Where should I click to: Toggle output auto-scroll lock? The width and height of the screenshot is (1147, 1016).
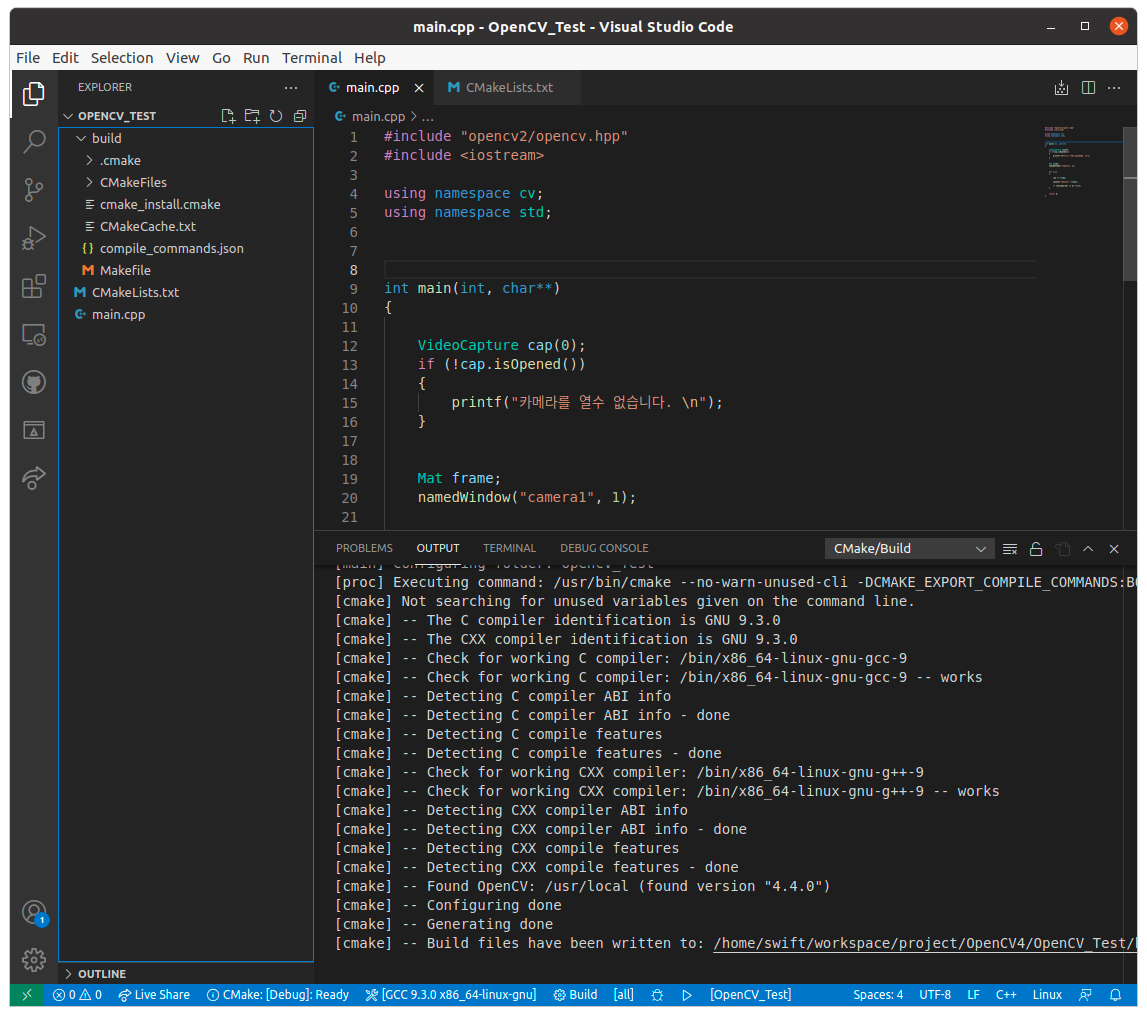(1036, 549)
